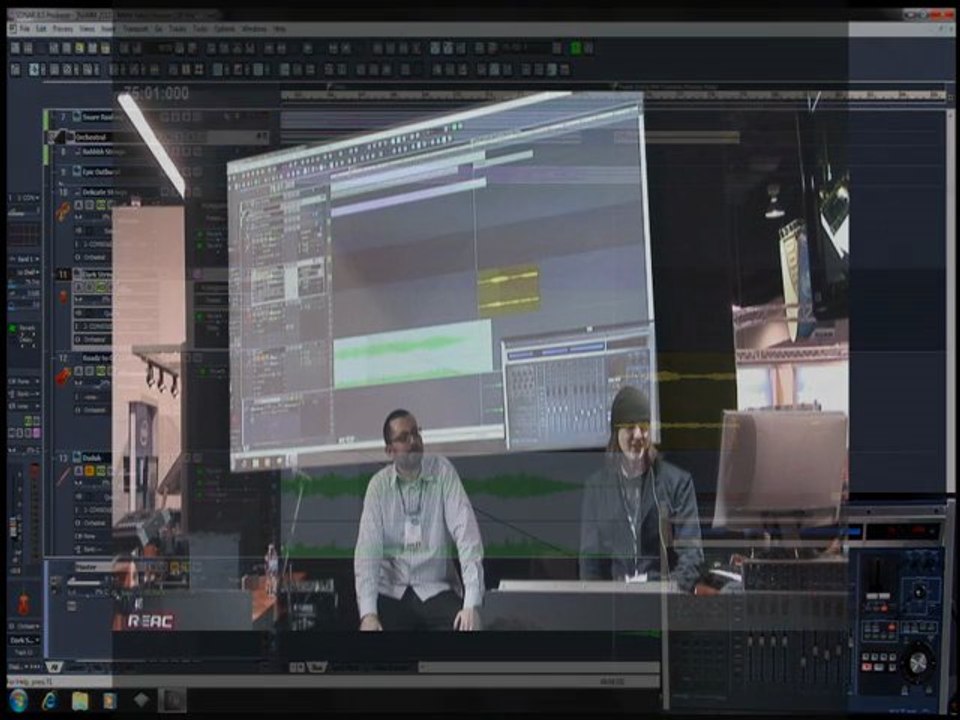Open the Help menu
The height and width of the screenshot is (720, 960).
[x=279, y=29]
